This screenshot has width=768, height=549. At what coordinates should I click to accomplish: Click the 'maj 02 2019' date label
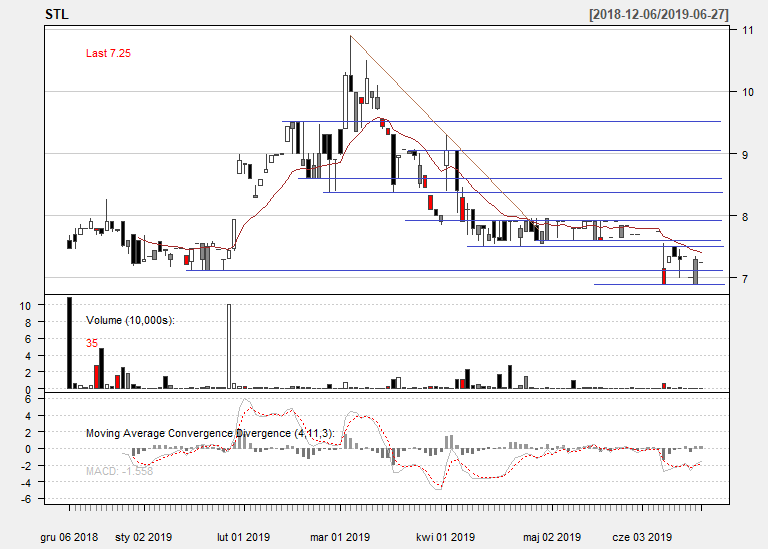(552, 537)
